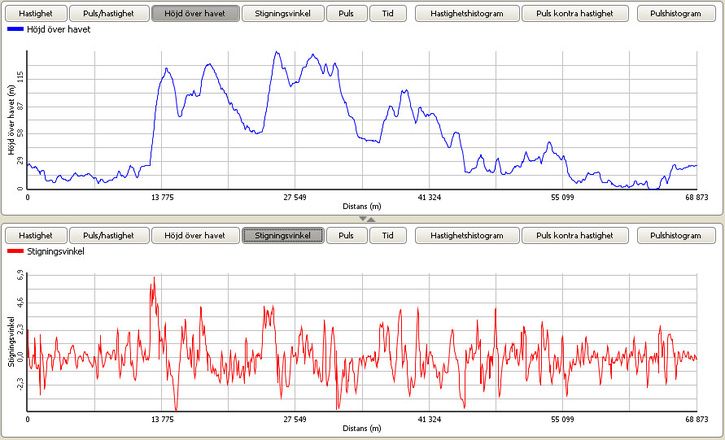Click active Höjd över havet top button
Screen dimensions: 725x440
(196, 14)
